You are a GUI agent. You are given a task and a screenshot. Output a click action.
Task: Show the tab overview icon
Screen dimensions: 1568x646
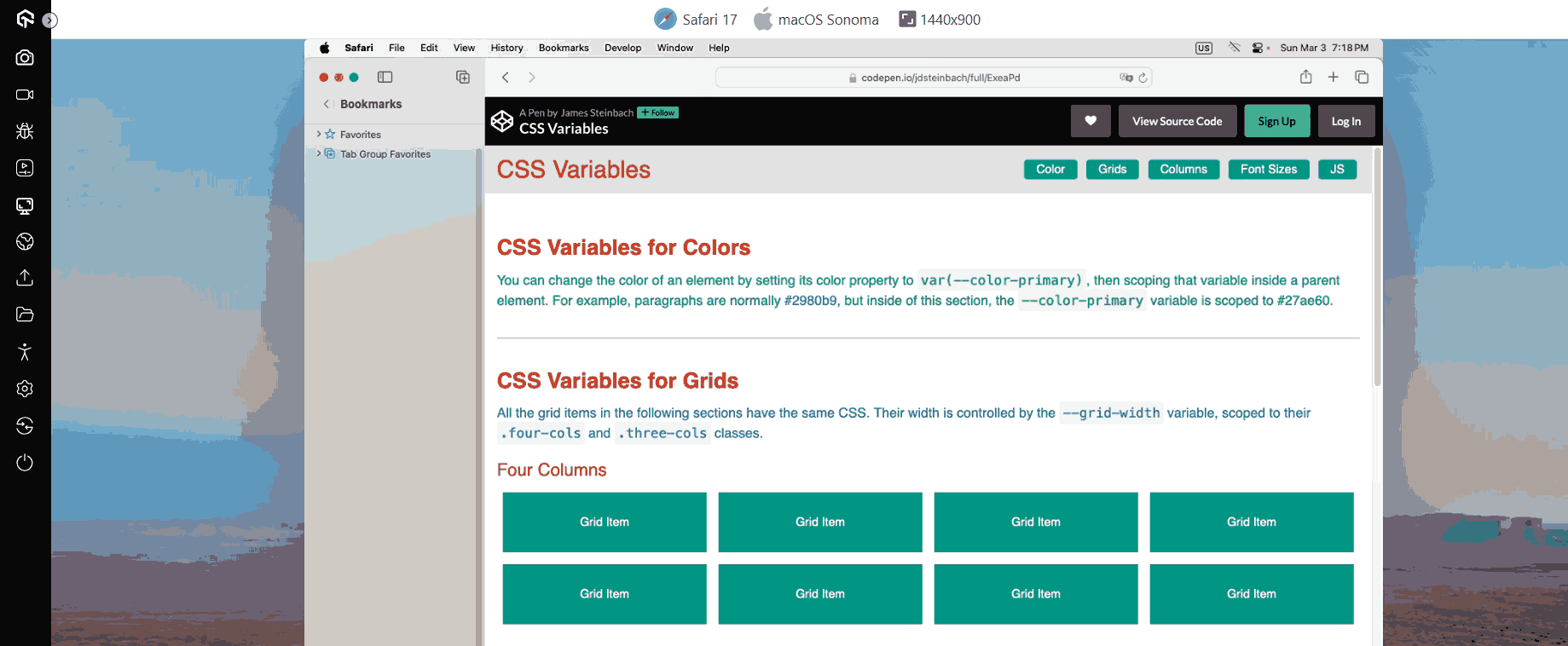tap(1362, 77)
